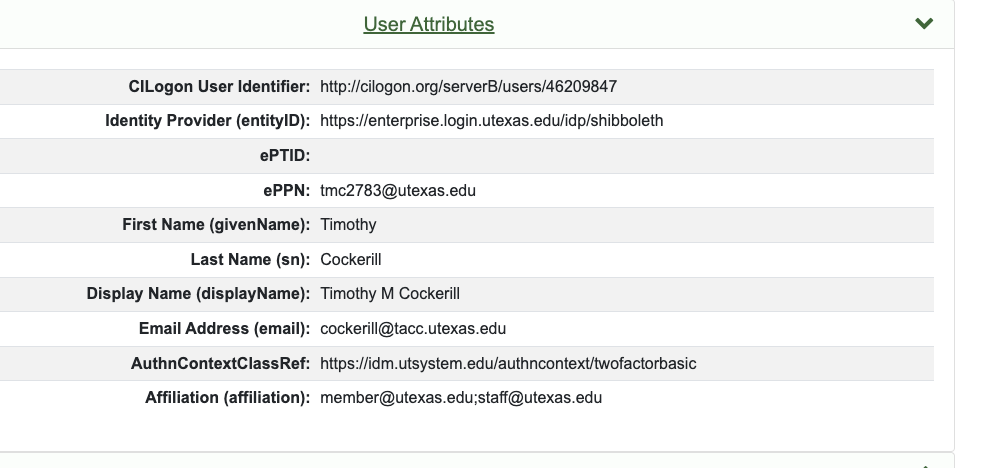Screen dimensions: 982x468
Task: Click the affiliation value member@utexas.edu;staff@utexas.edu
Action: pyautogui.click(x=461, y=398)
